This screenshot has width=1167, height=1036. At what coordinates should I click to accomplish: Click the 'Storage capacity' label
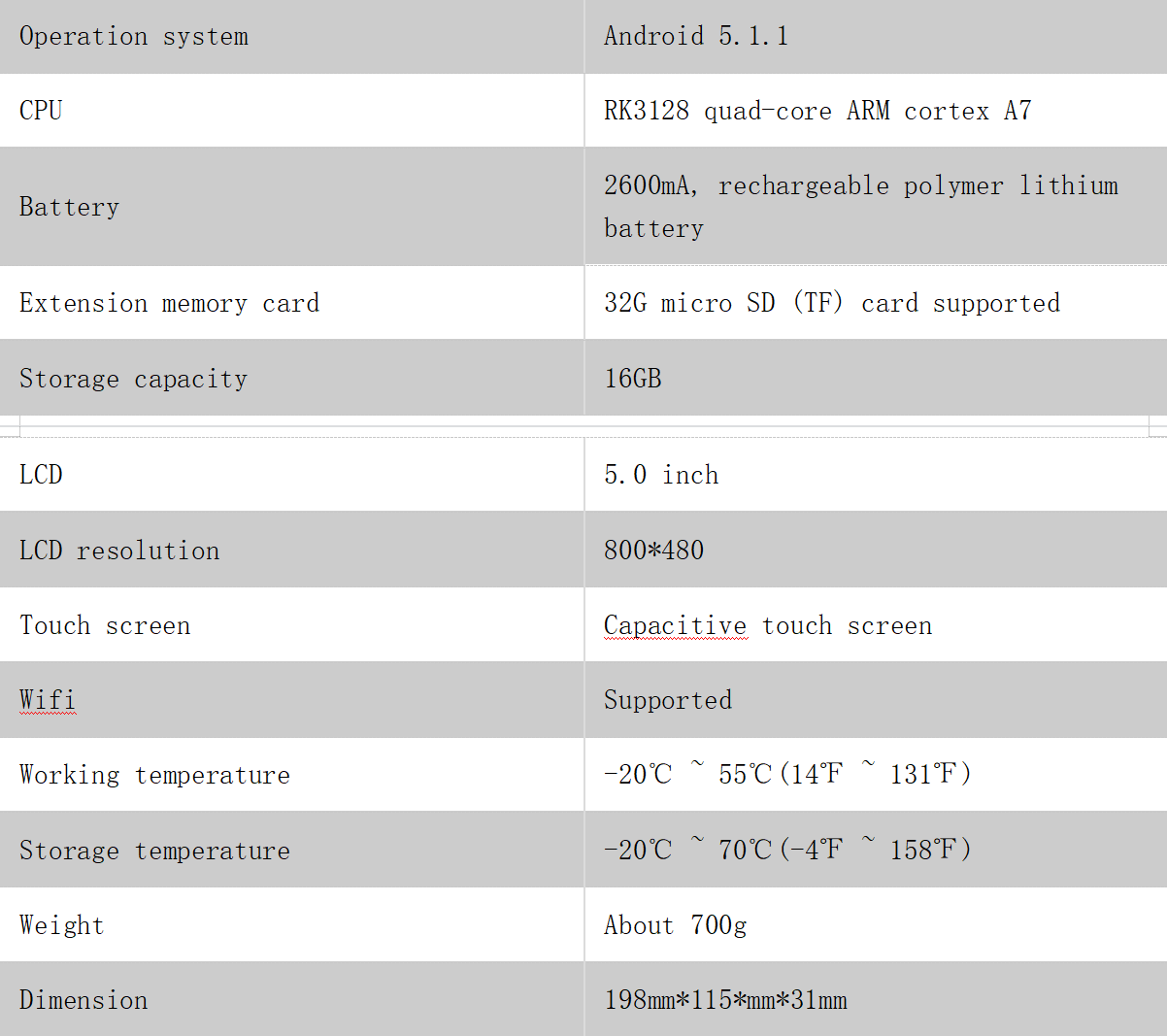click(134, 379)
